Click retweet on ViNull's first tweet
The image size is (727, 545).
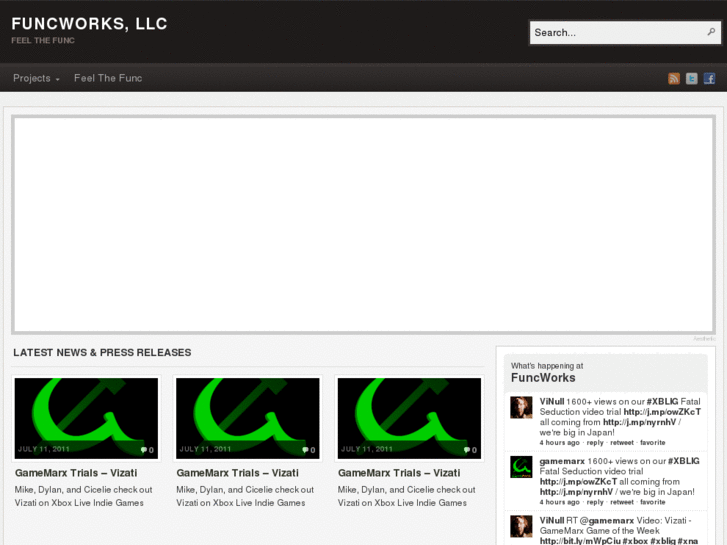tap(622, 442)
